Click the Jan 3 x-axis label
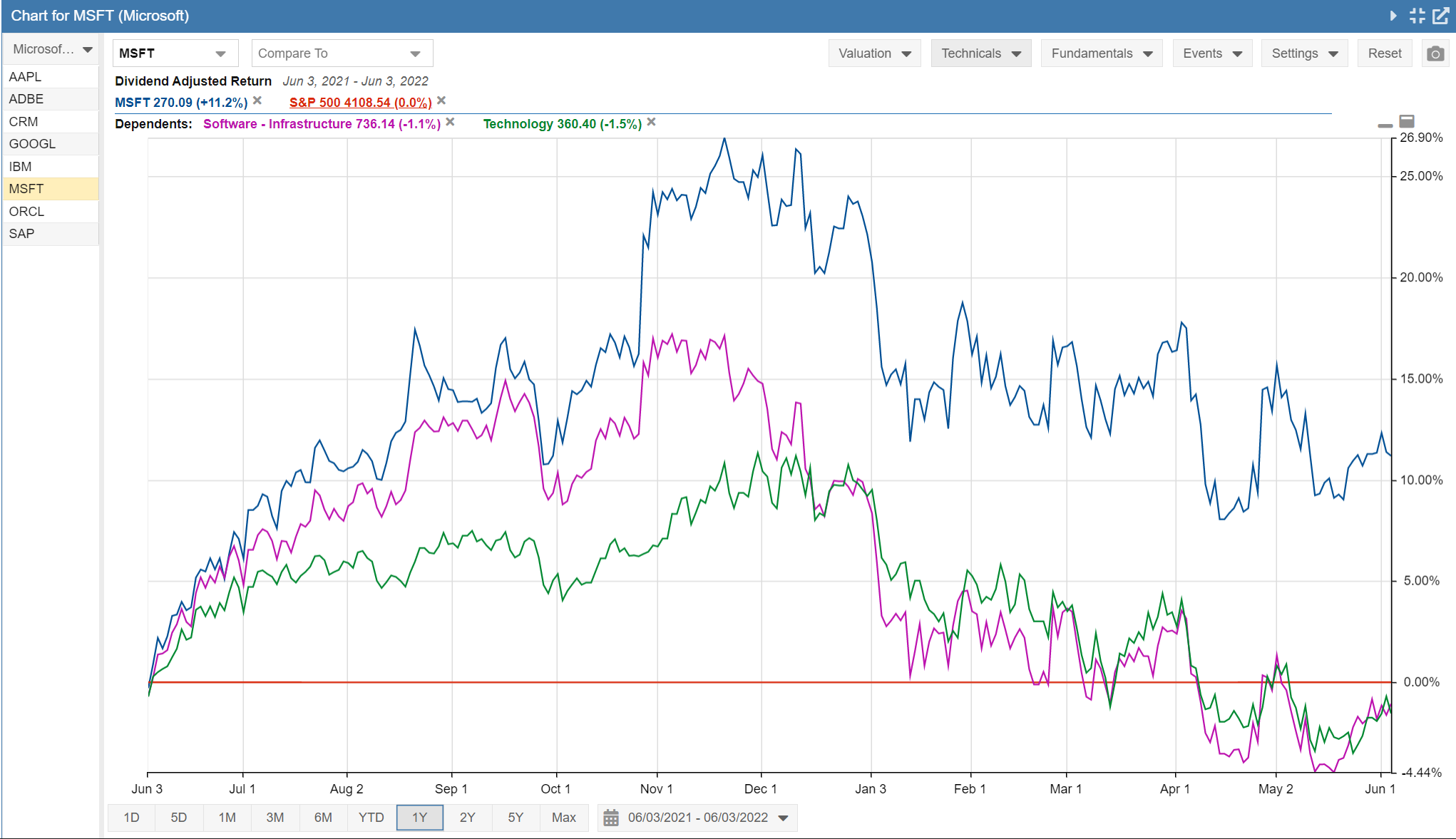 pyautogui.click(x=871, y=789)
